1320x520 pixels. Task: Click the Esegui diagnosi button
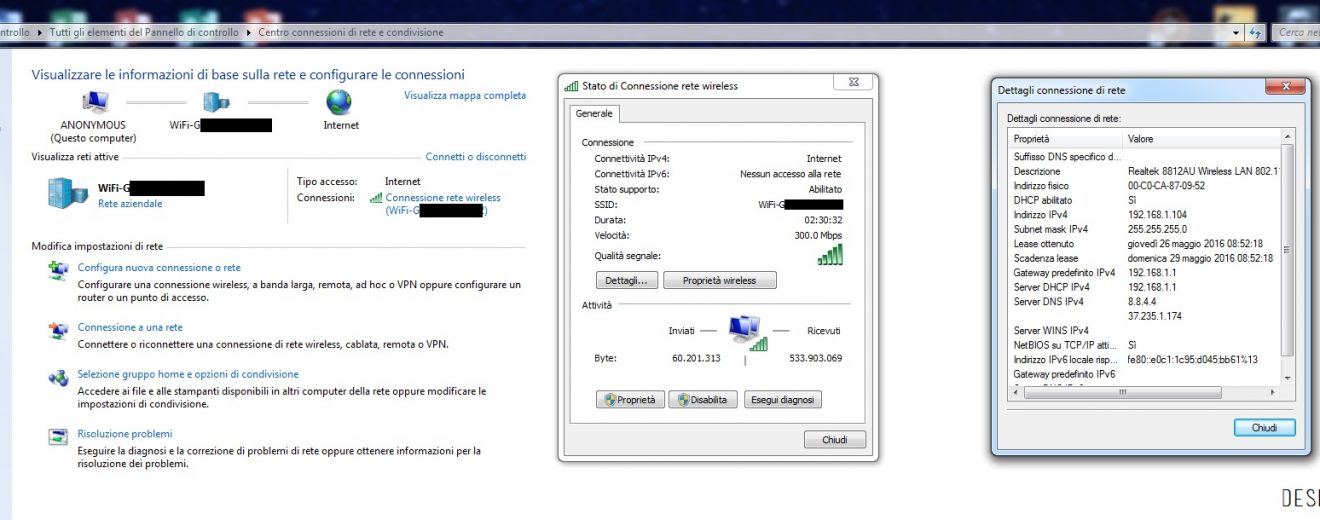(783, 400)
